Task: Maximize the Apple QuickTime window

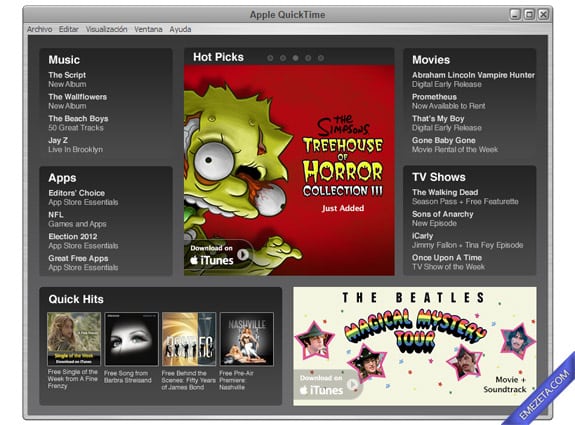Action: click(529, 14)
